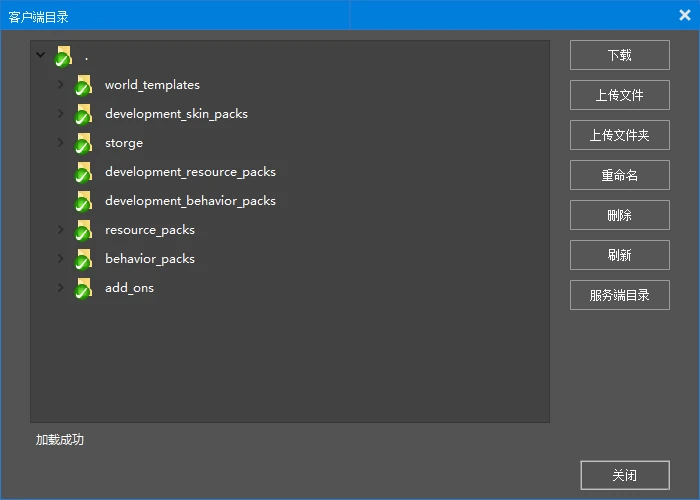Click the development_skin_packs folder icon
The width and height of the screenshot is (700, 500).
click(83, 114)
